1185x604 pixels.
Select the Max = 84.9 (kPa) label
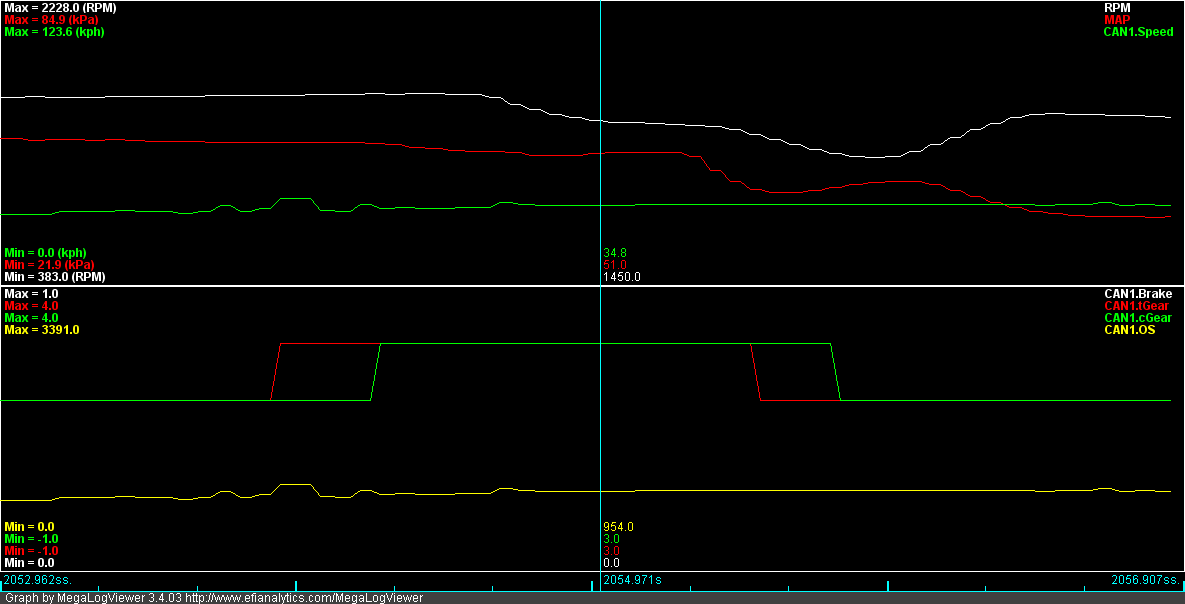51,19
